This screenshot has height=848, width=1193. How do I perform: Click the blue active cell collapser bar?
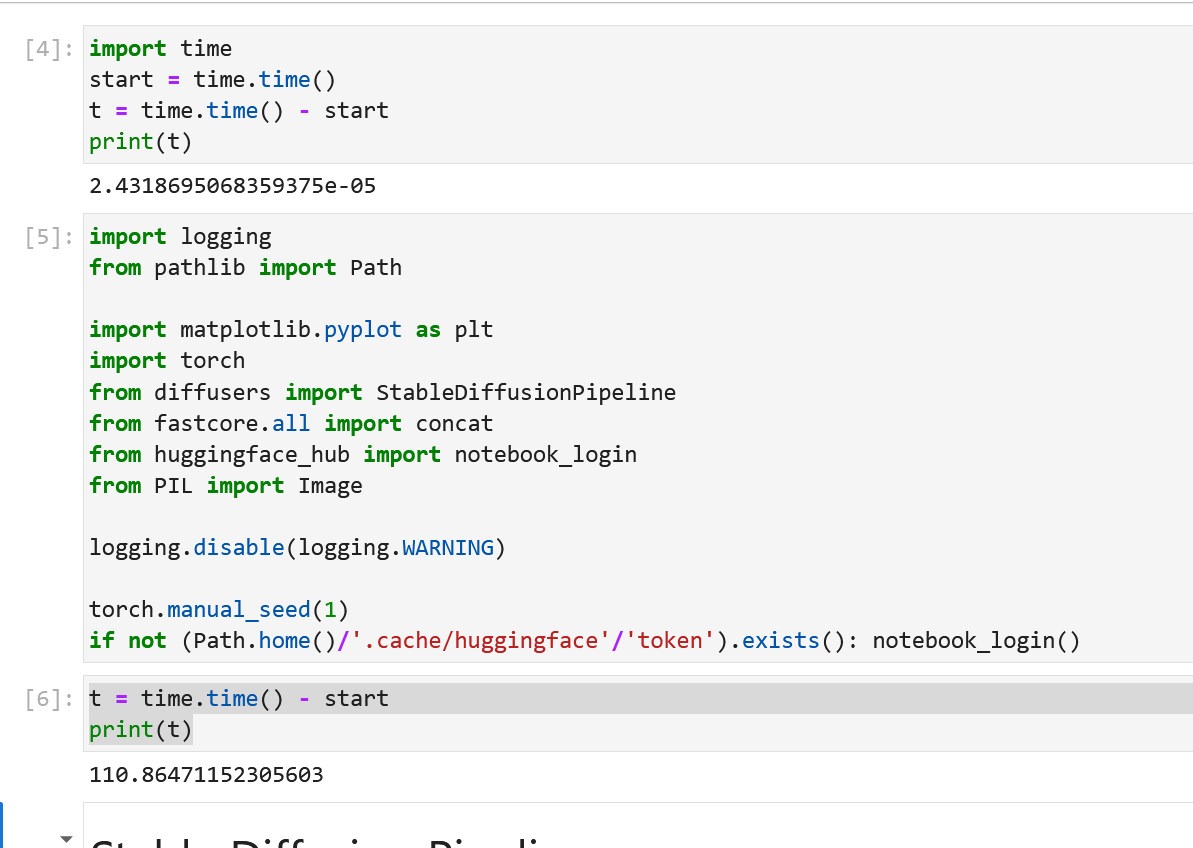3,825
